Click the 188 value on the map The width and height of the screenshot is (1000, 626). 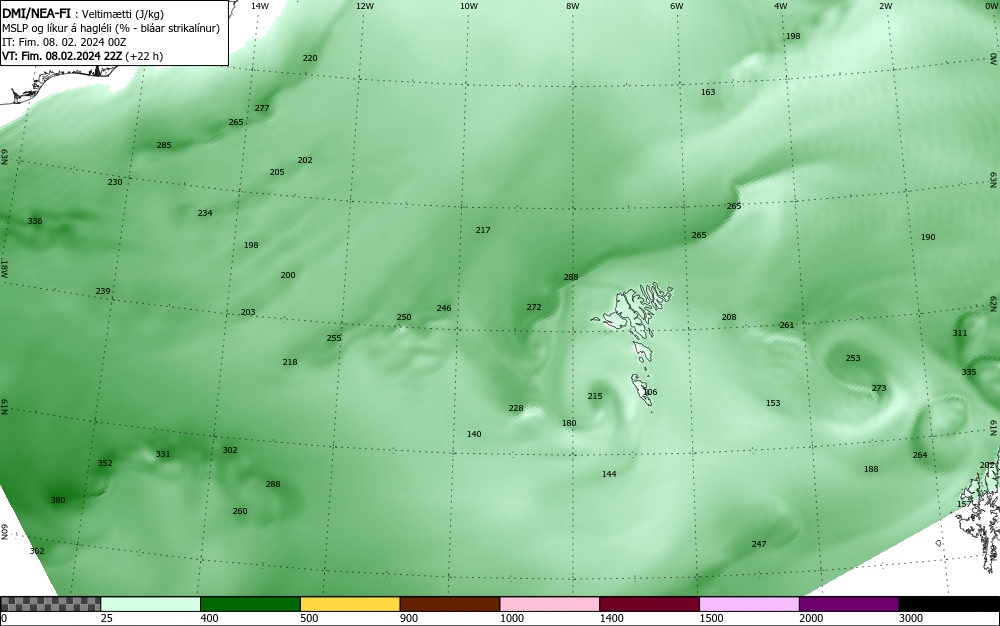871,469
